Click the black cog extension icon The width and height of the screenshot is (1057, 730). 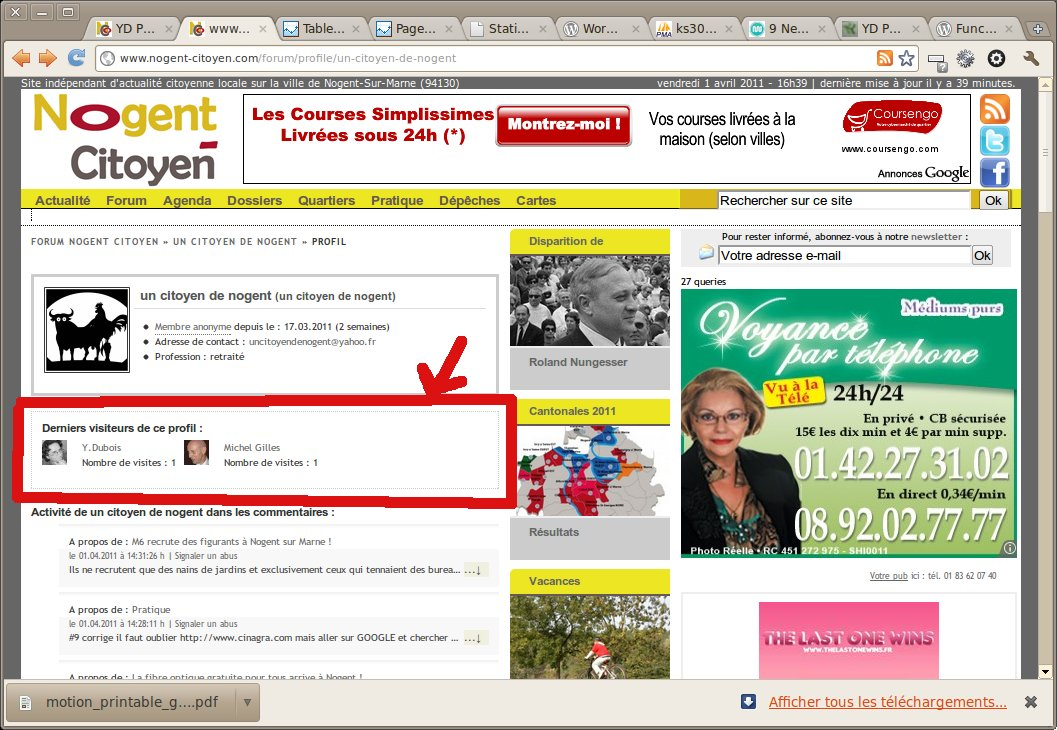[x=996, y=59]
